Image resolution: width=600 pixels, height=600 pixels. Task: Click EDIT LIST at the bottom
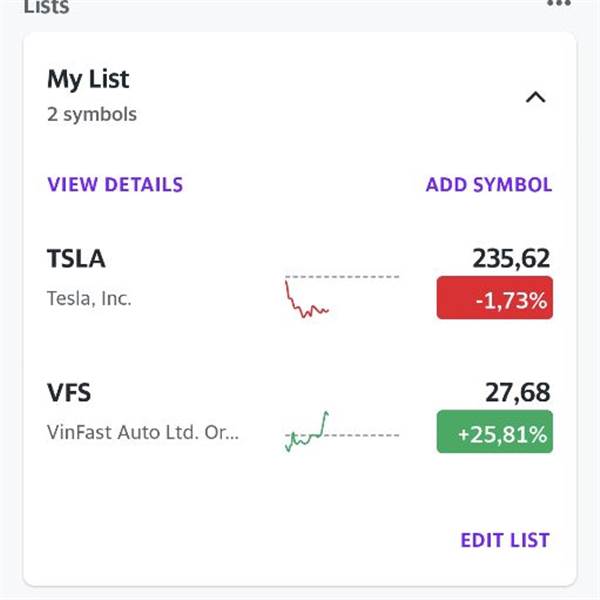tap(505, 540)
